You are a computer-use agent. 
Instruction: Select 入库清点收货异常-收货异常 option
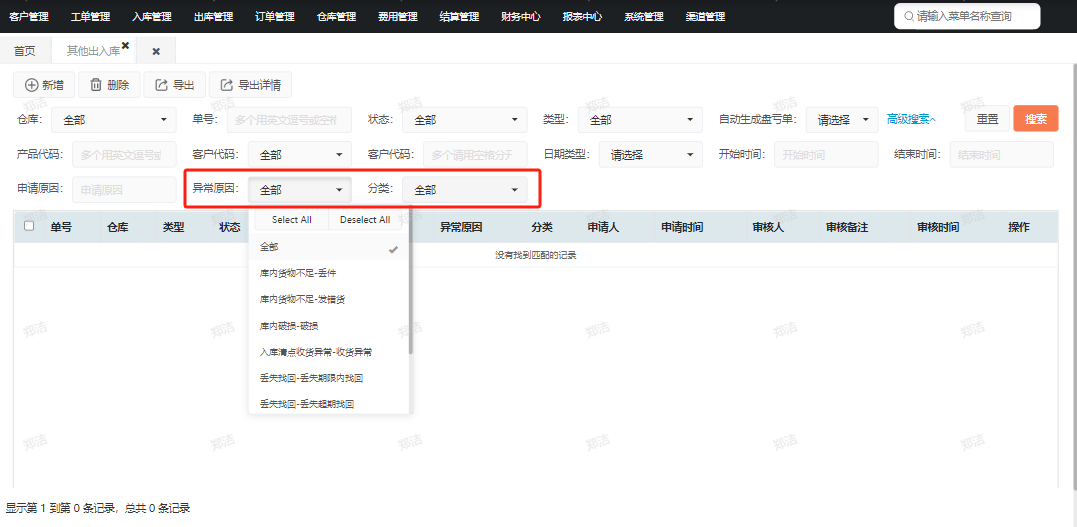[x=329, y=352]
